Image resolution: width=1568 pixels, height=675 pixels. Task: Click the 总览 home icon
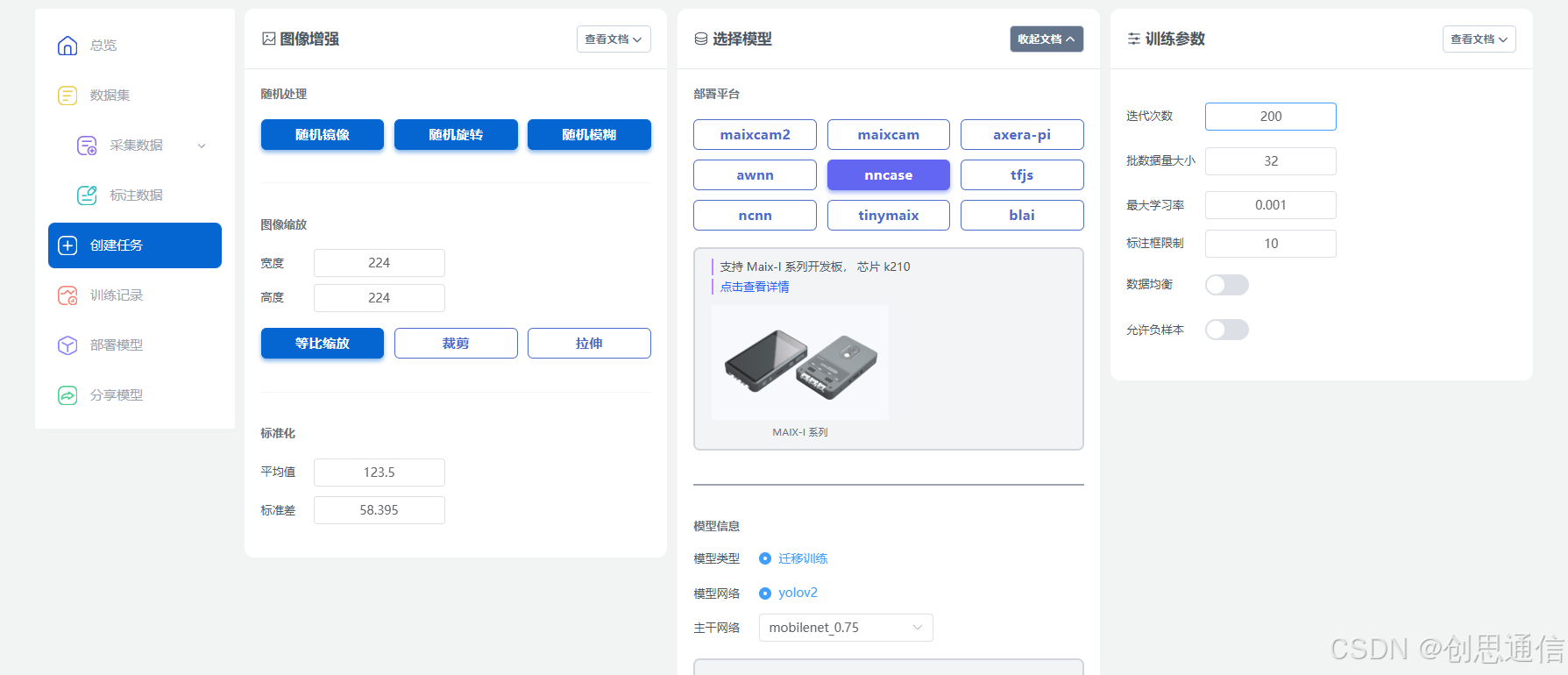(x=67, y=46)
